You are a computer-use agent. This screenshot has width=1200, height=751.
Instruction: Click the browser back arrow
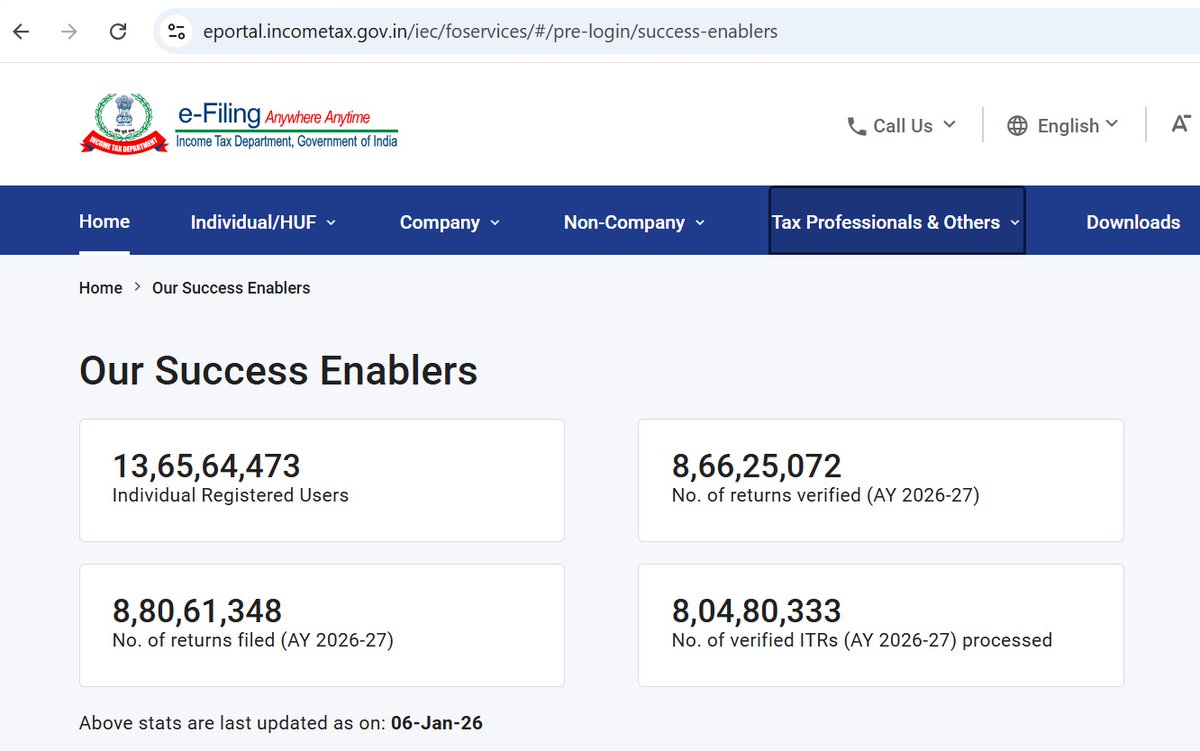(21, 31)
